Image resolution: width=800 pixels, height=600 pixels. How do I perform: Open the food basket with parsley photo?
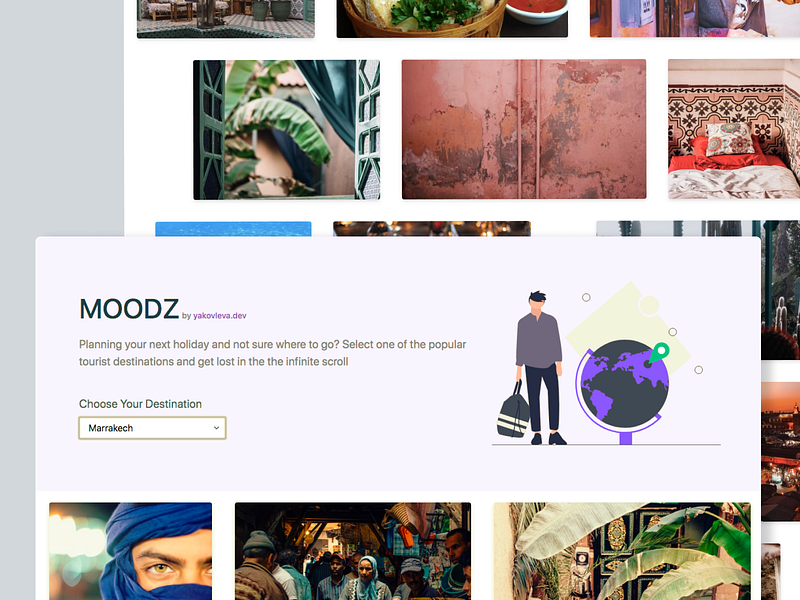452,18
